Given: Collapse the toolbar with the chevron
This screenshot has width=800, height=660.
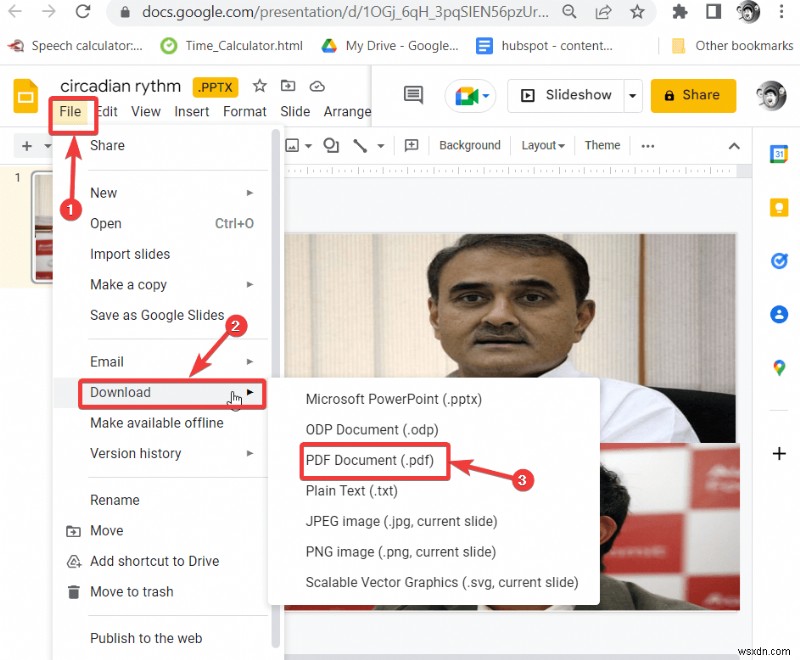Looking at the screenshot, I should [x=736, y=145].
